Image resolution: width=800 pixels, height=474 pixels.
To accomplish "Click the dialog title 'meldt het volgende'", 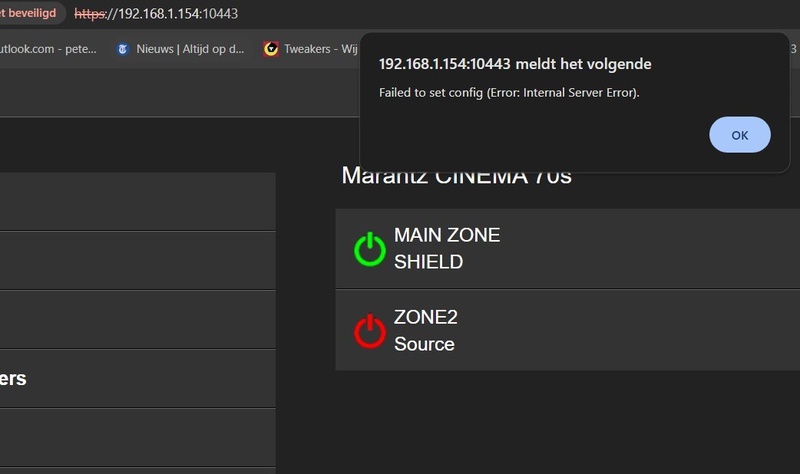I will [x=583, y=64].
